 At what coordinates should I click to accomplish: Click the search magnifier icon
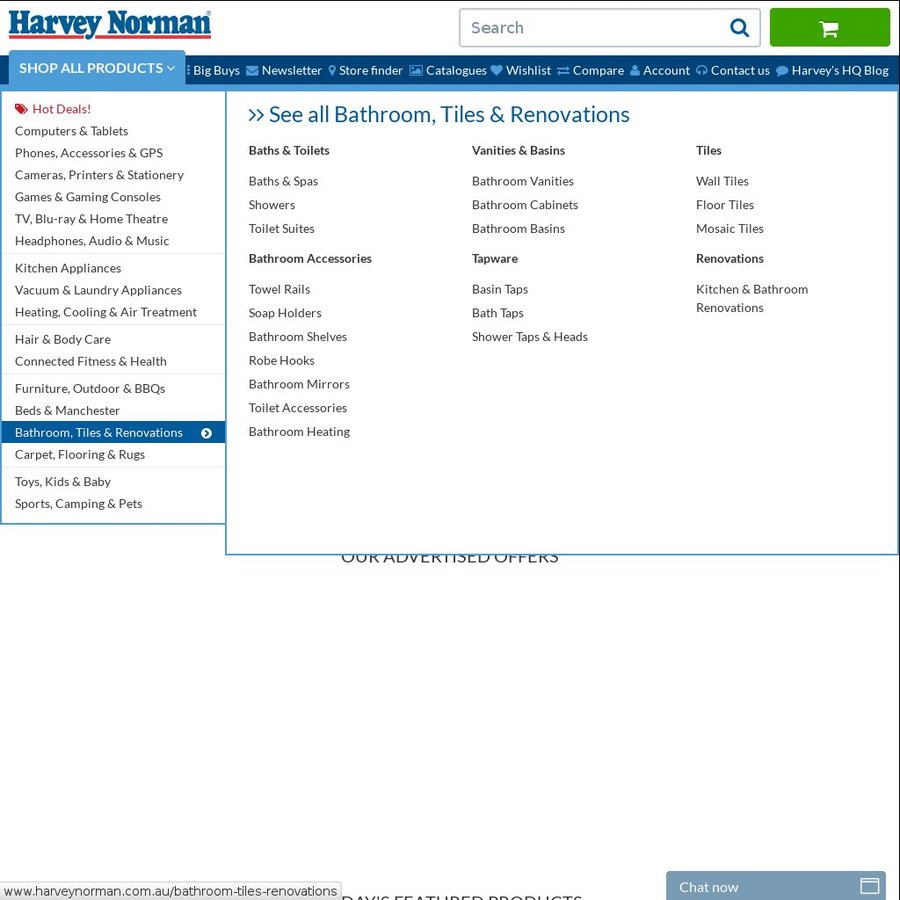click(739, 28)
